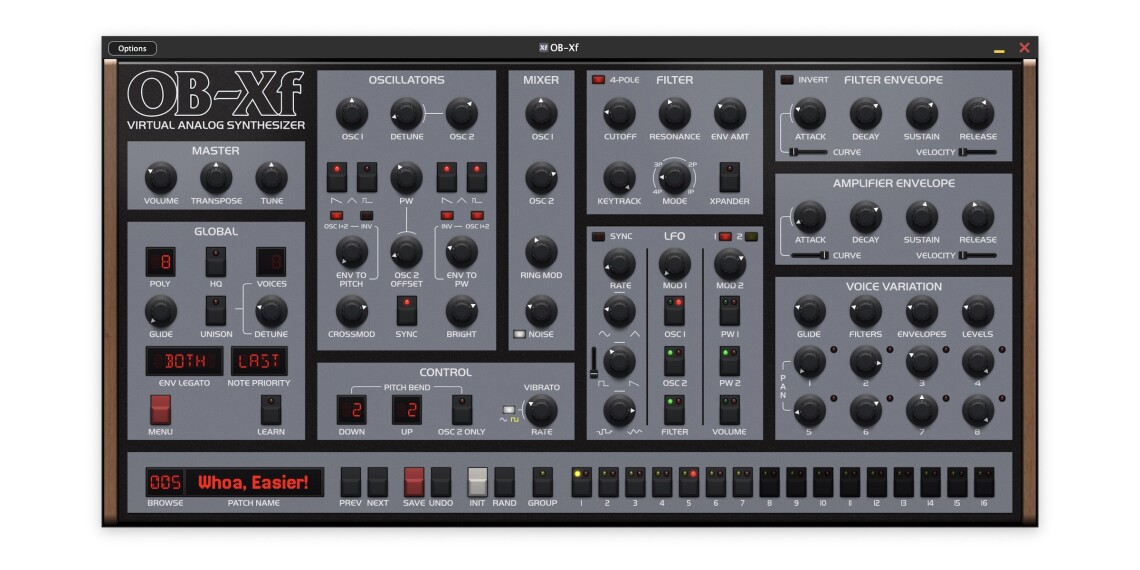Image resolution: width=1140 pixels, height=570 pixels.
Task: Click the patch name display
Action: [253, 483]
